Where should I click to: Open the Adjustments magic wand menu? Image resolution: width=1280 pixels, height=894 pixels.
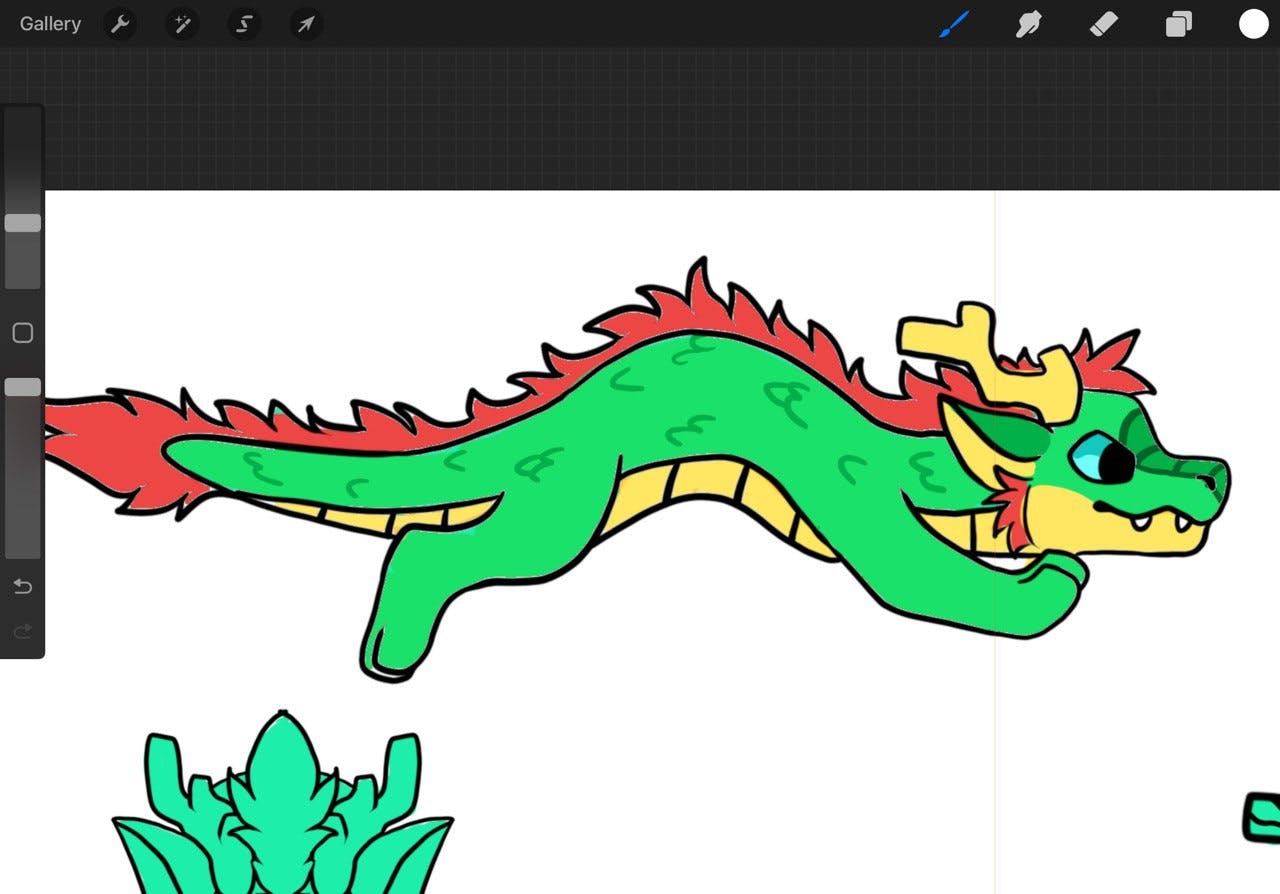(182, 24)
